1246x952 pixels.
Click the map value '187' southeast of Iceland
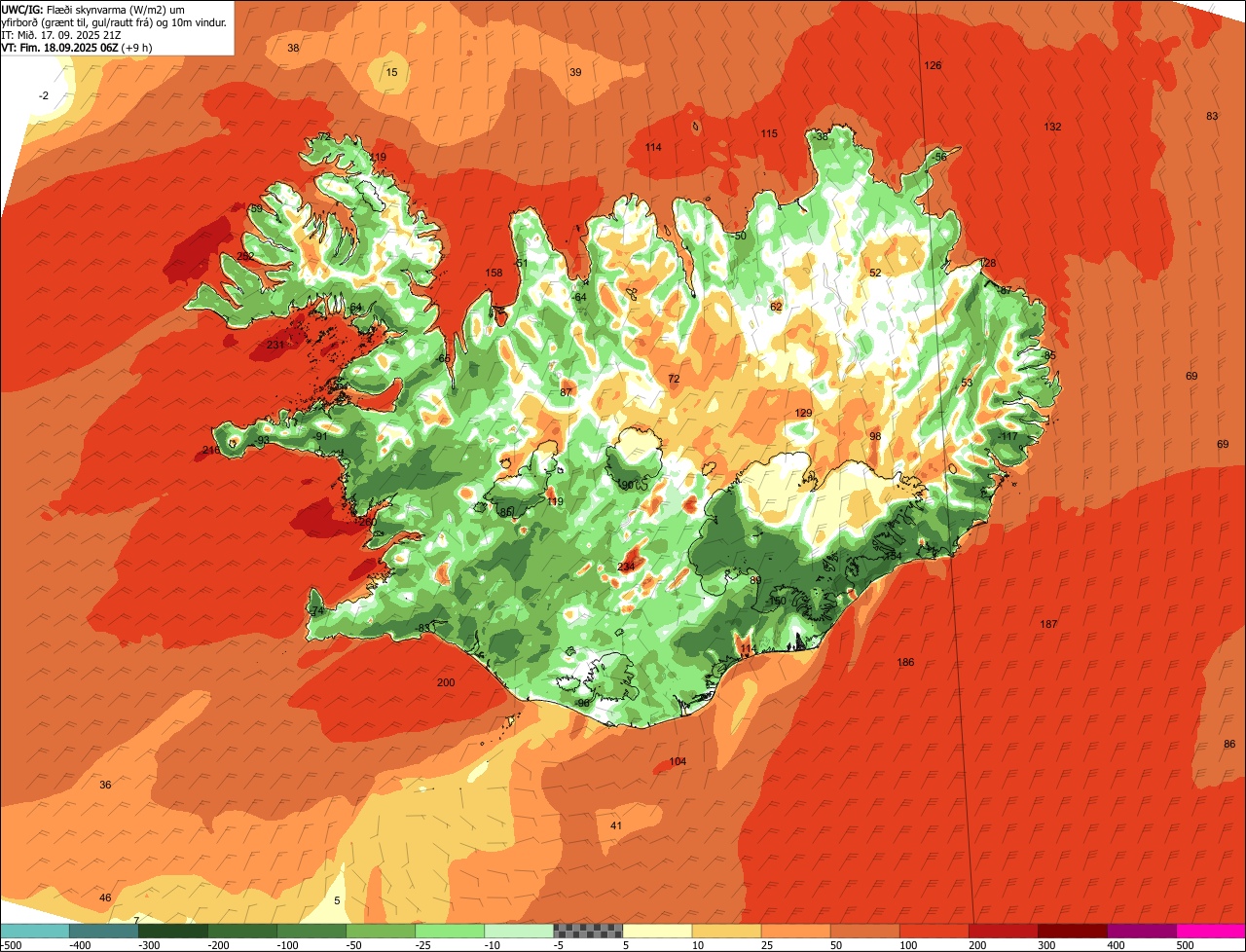tap(1048, 624)
